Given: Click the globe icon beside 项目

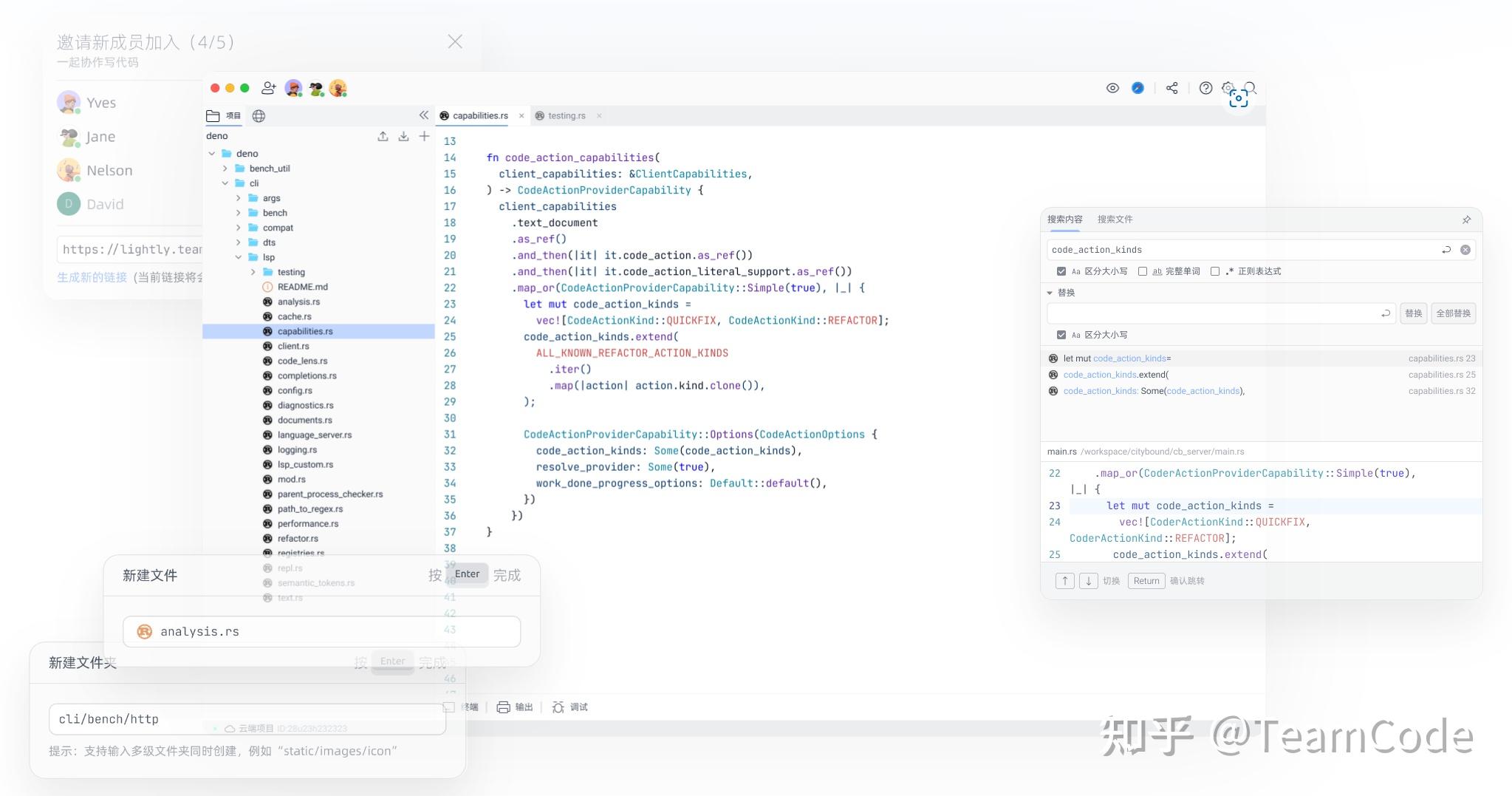Looking at the screenshot, I should click(258, 116).
